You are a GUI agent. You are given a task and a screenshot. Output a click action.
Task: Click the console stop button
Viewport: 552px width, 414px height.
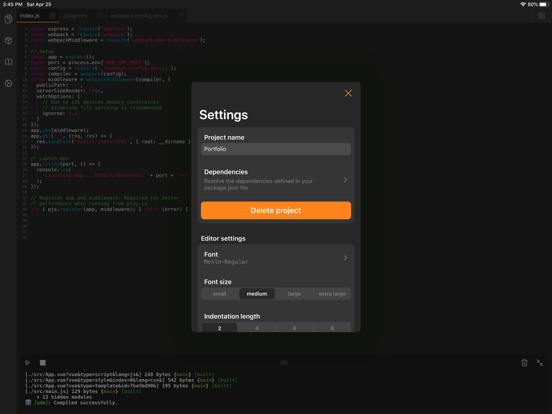pos(43,363)
